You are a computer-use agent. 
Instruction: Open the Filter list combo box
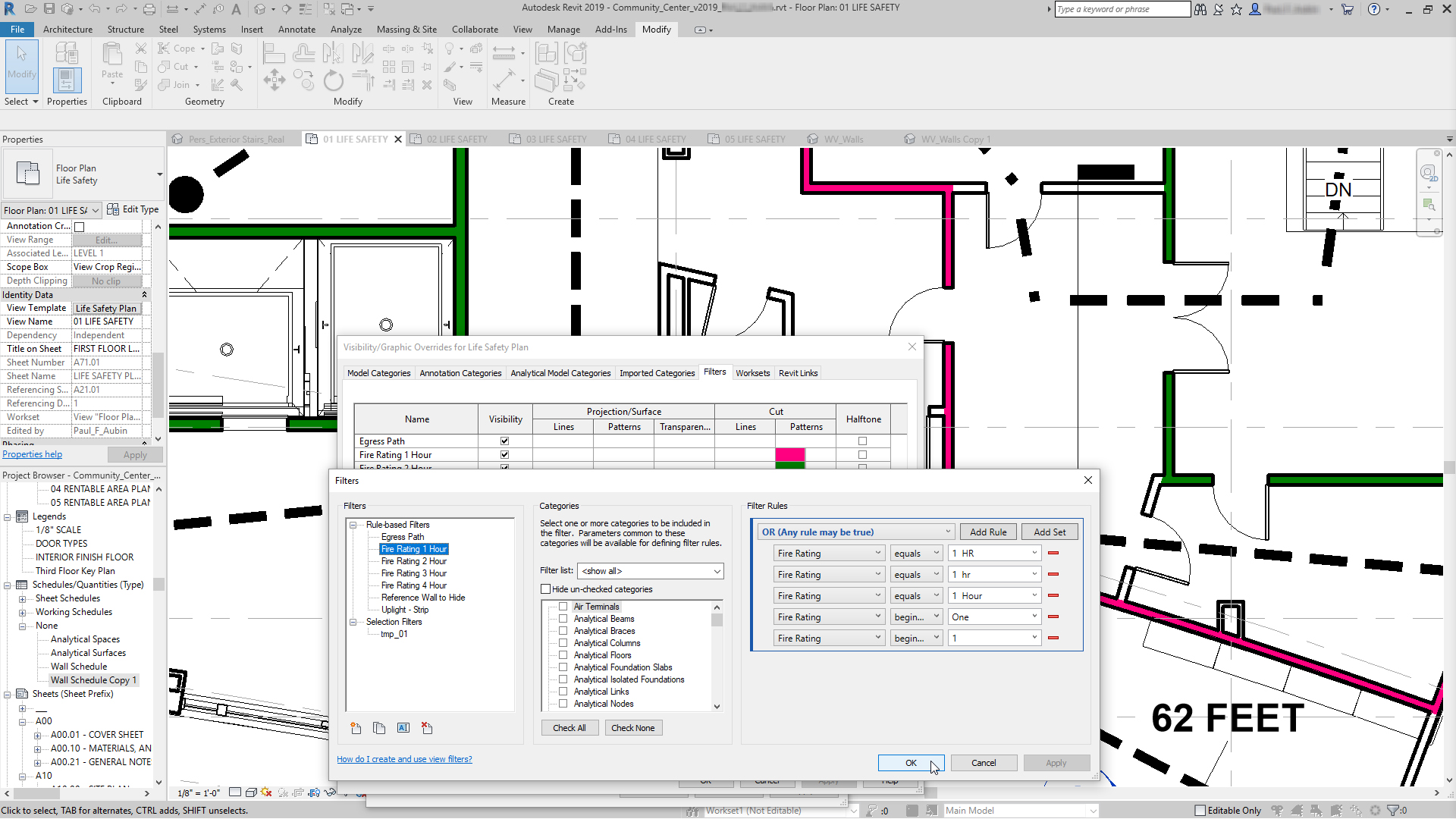pos(650,570)
